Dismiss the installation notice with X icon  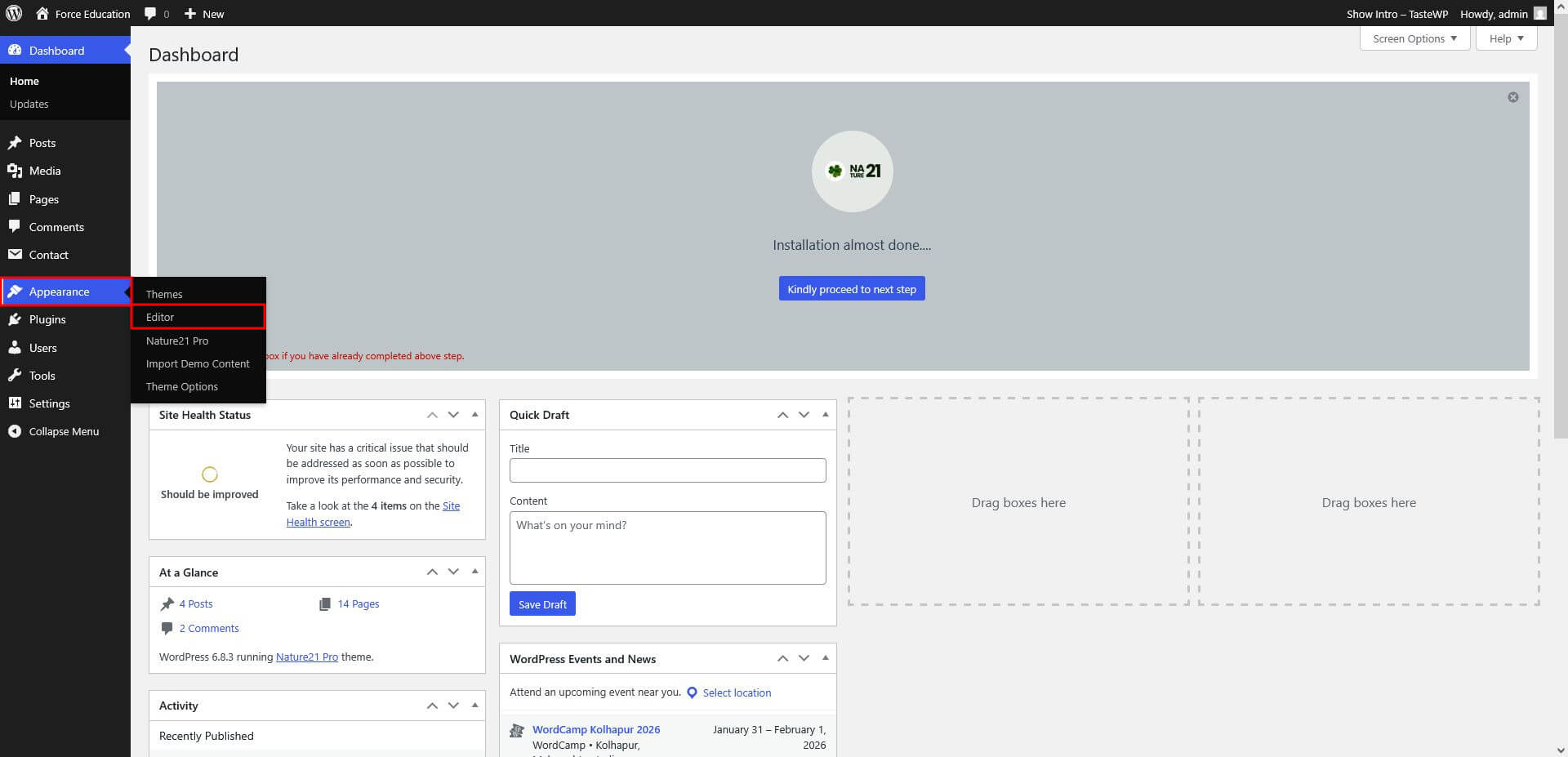click(1512, 97)
